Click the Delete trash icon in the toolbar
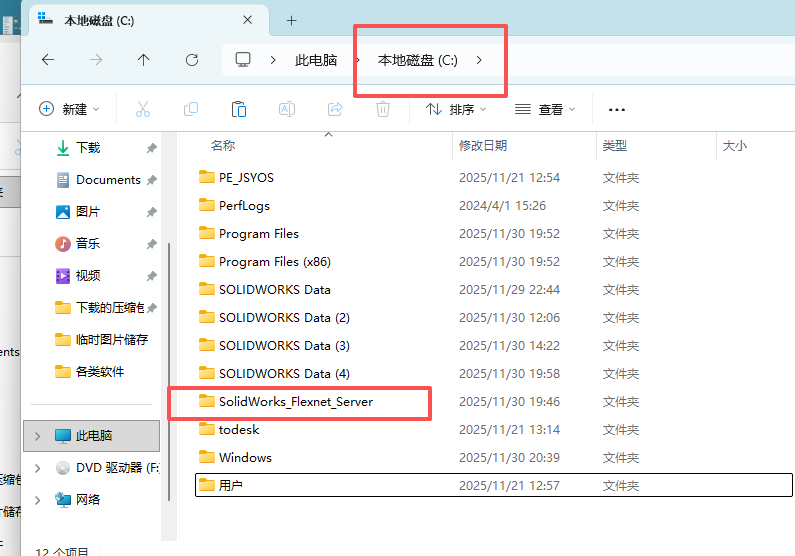This screenshot has height=556, width=795. [383, 109]
